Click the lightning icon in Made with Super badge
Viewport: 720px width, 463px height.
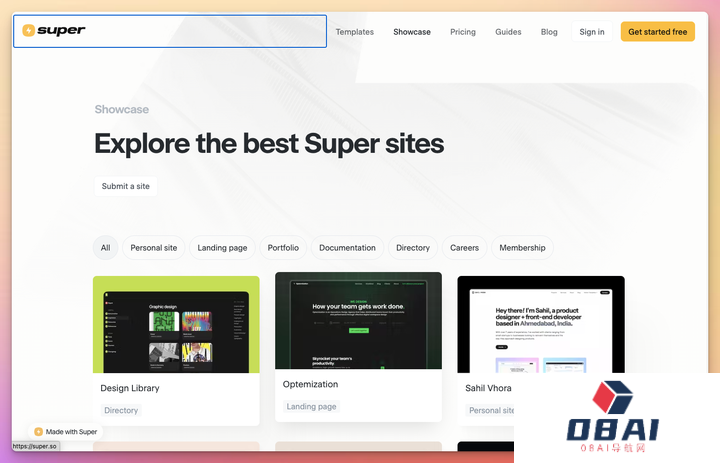click(x=39, y=432)
